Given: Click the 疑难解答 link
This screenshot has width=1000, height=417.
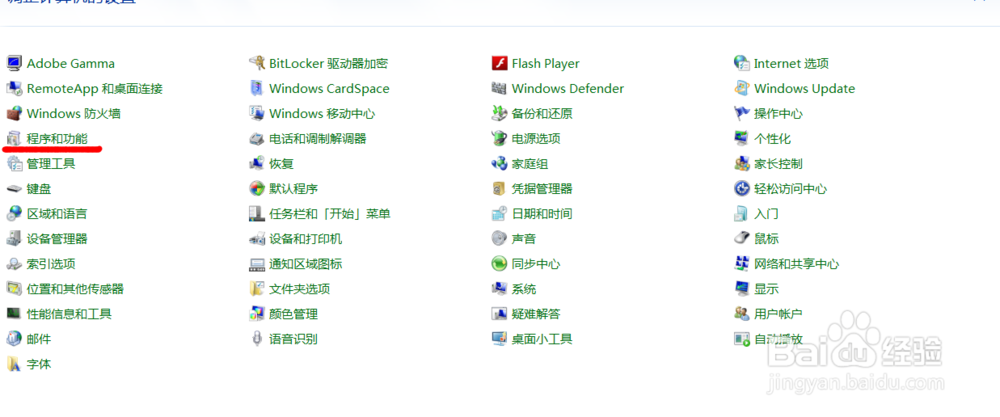Looking at the screenshot, I should coord(536,314).
